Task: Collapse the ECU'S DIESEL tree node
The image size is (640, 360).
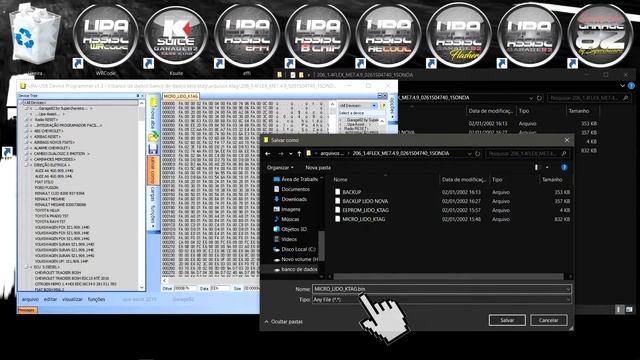Action: click(x=27, y=267)
